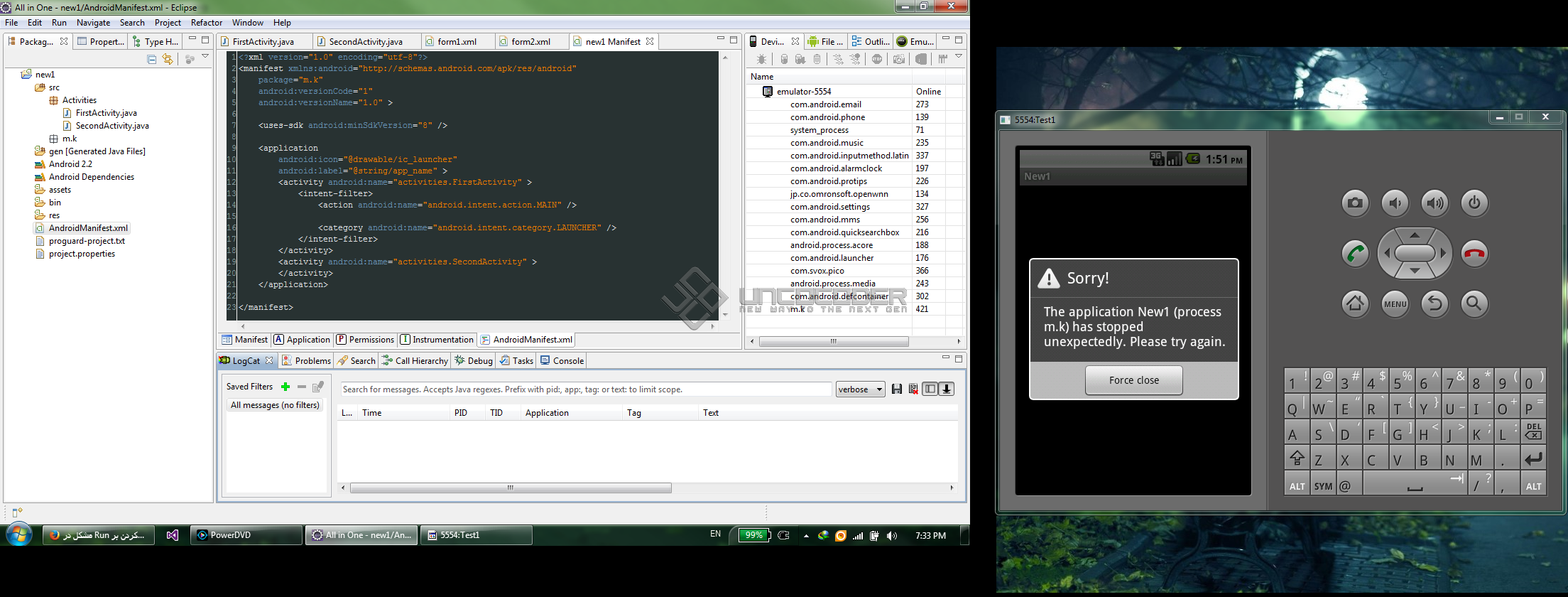The width and height of the screenshot is (1568, 597).
Task: Click emulator MENU hardware button
Action: click(1395, 304)
